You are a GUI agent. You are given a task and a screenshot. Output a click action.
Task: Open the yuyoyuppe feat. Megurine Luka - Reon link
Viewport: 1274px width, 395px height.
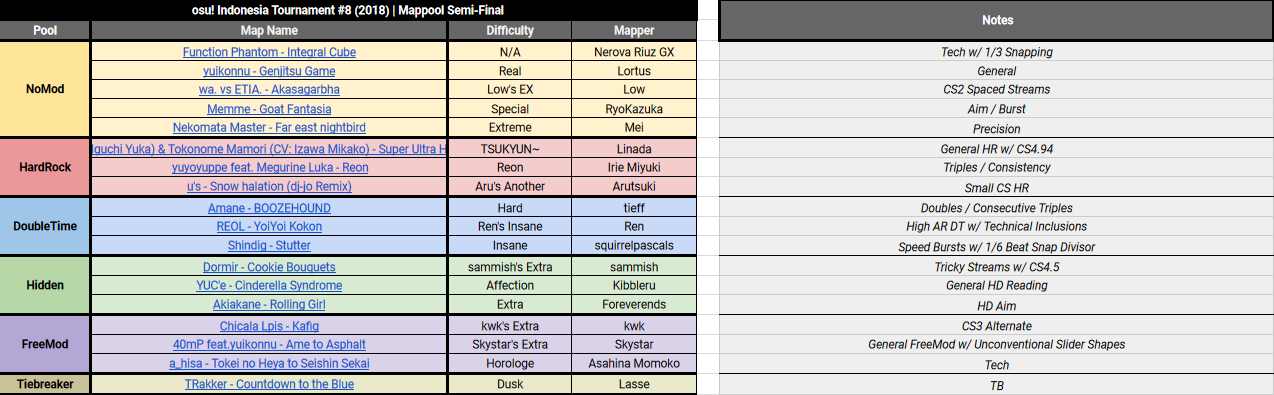tap(269, 167)
